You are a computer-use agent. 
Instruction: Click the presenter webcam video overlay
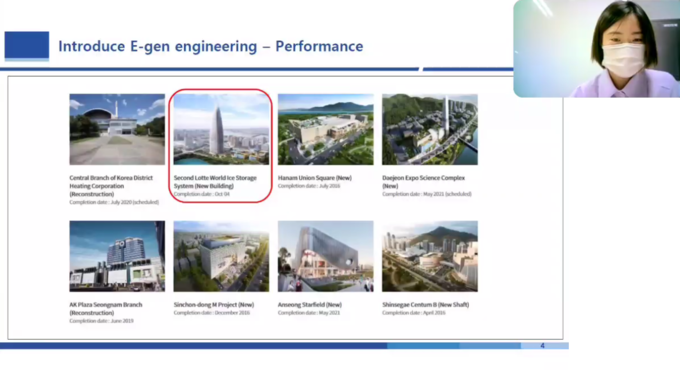597,48
